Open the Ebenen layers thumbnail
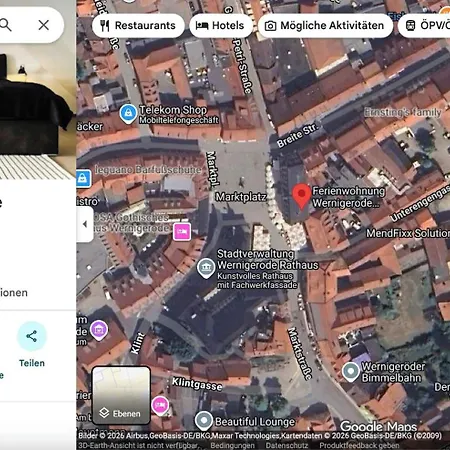 click(x=121, y=395)
